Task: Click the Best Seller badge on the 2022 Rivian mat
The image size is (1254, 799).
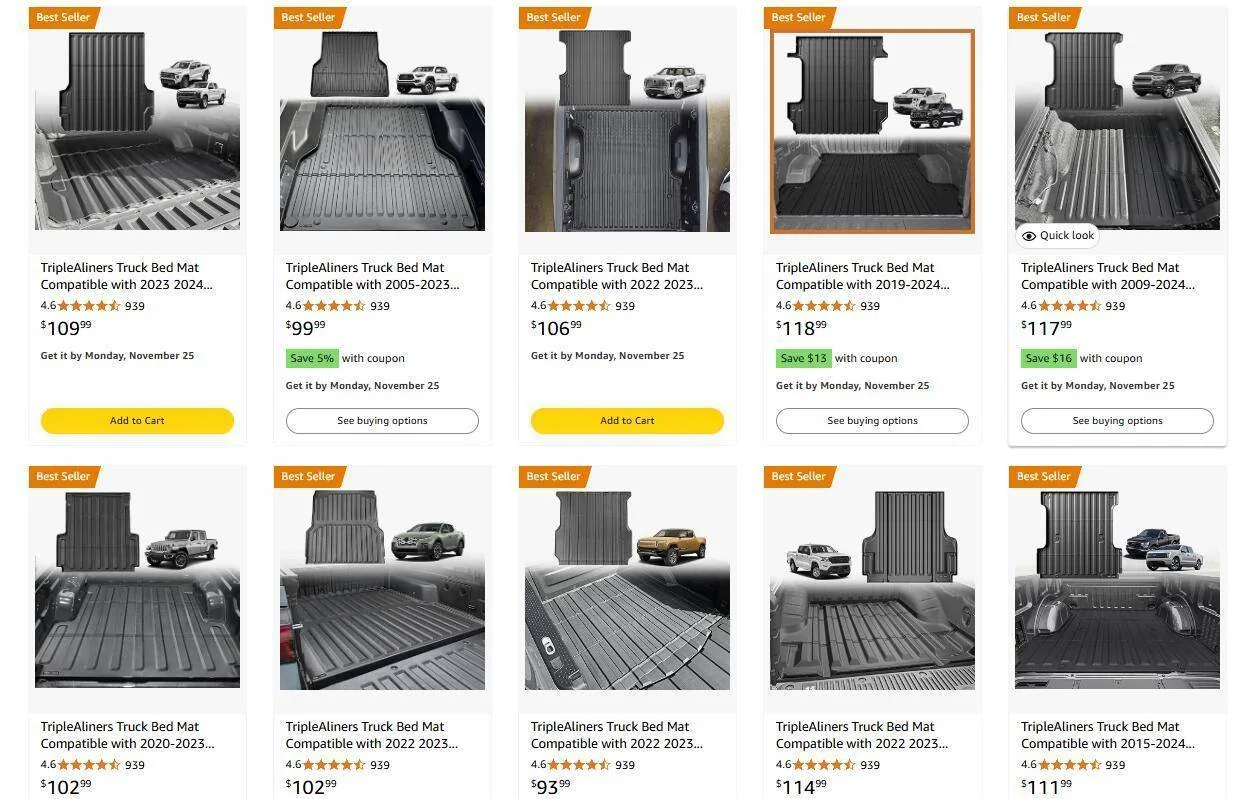Action: coord(552,476)
